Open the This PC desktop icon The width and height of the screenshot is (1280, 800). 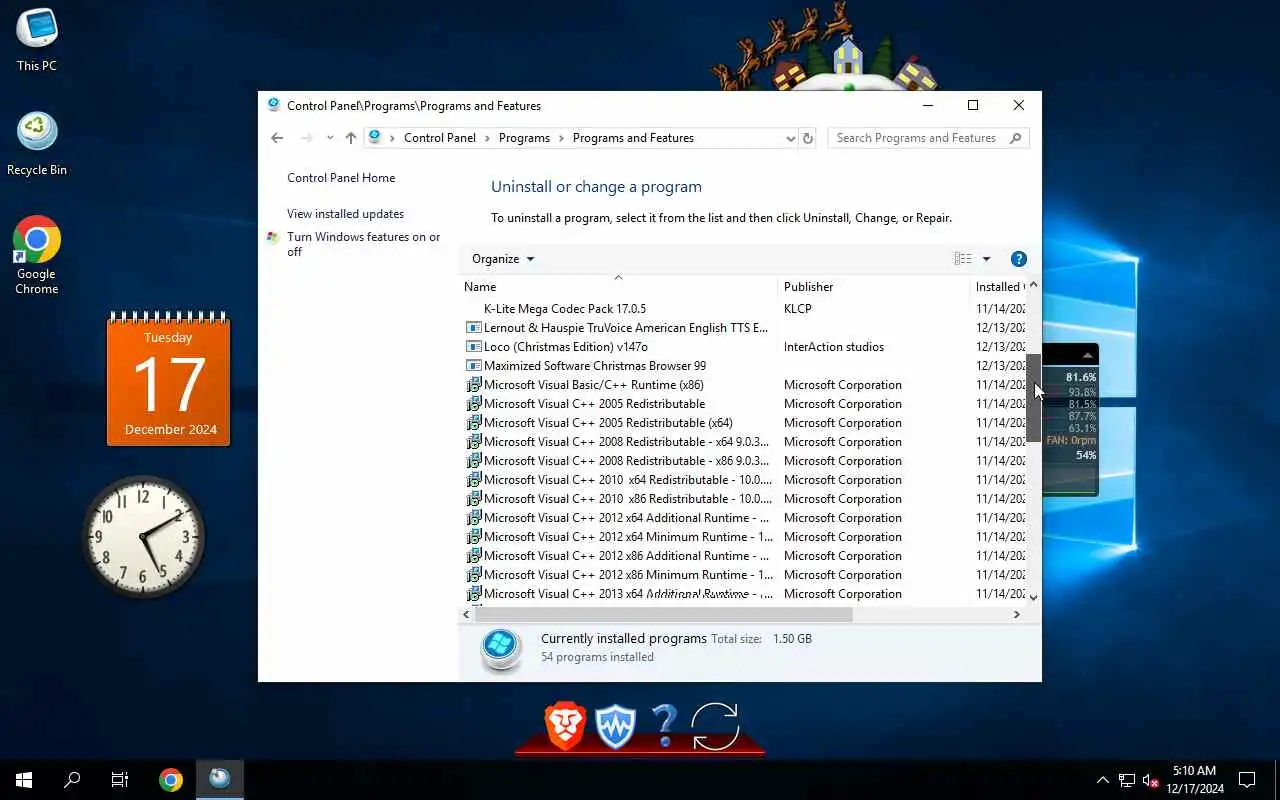(x=37, y=38)
